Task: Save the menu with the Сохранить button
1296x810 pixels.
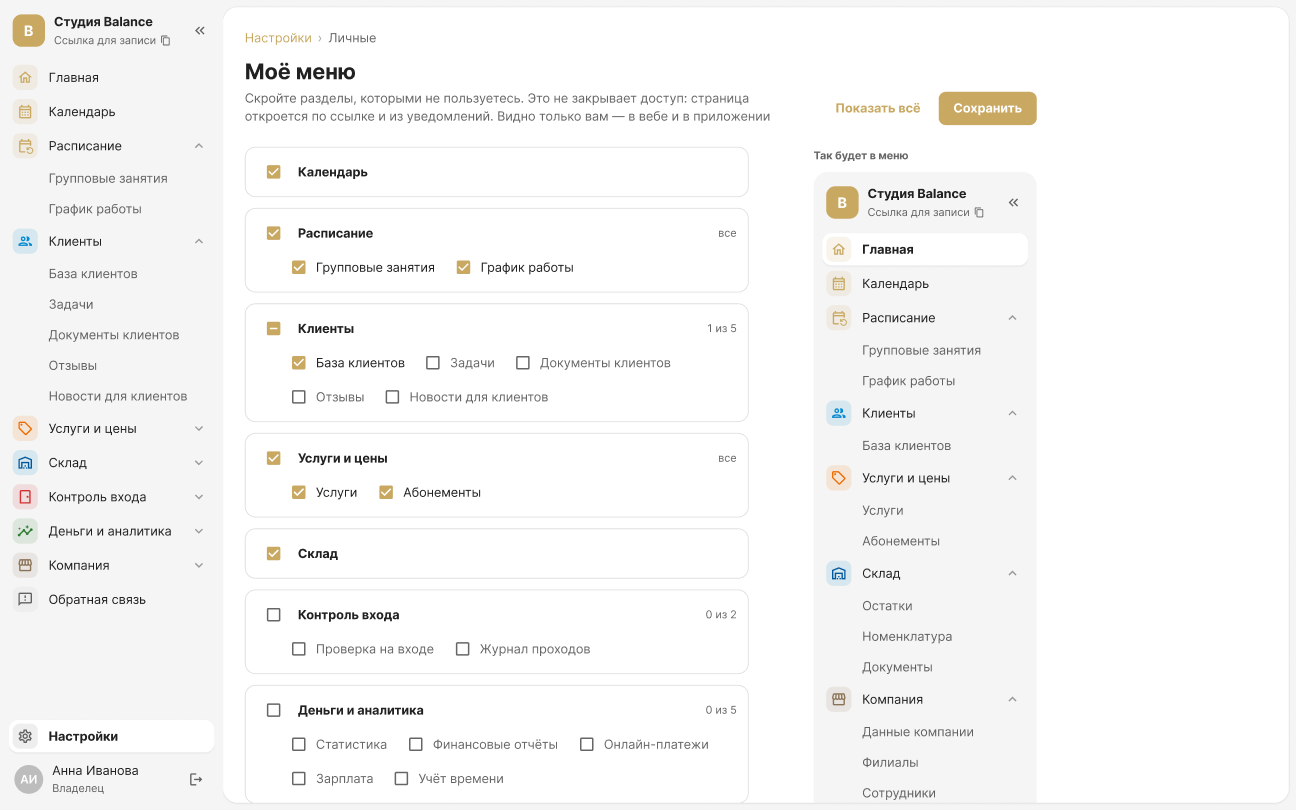Action: pos(987,108)
